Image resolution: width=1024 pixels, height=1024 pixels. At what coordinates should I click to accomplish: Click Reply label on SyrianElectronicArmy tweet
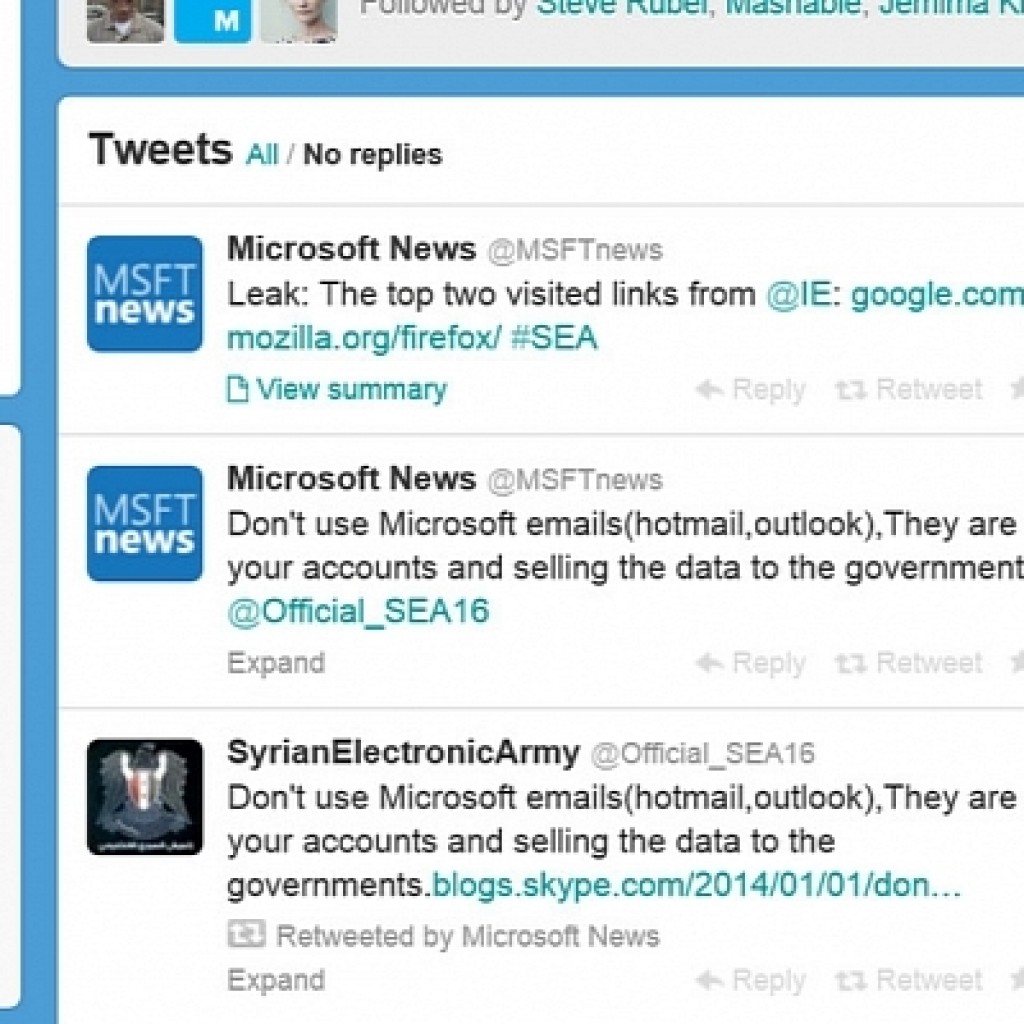[769, 981]
